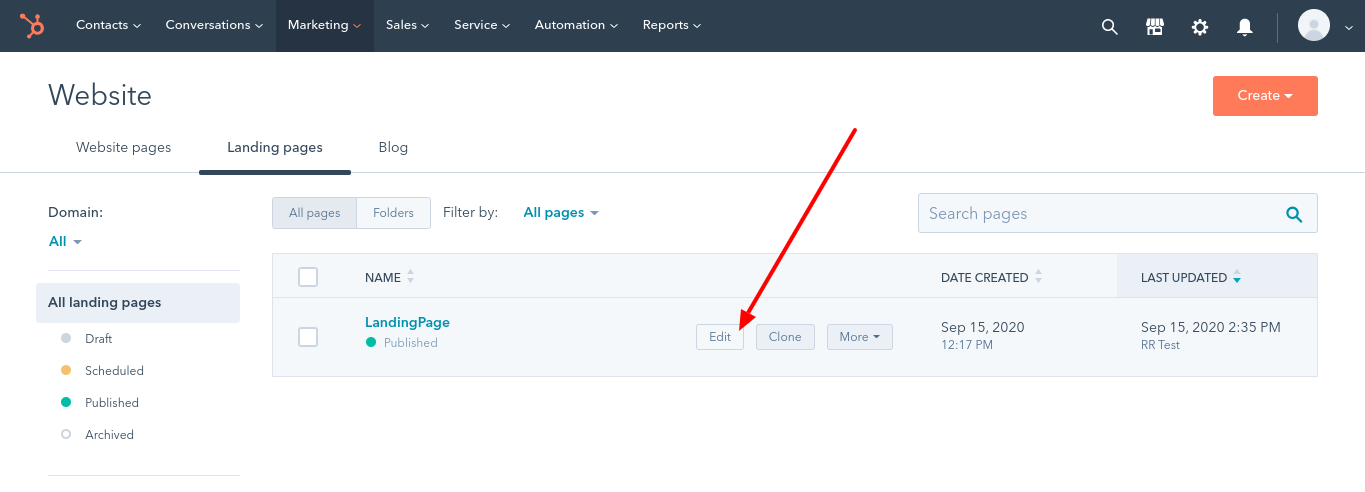Open the More dropdown for LandingPage
This screenshot has width=1365, height=492.
[860, 337]
